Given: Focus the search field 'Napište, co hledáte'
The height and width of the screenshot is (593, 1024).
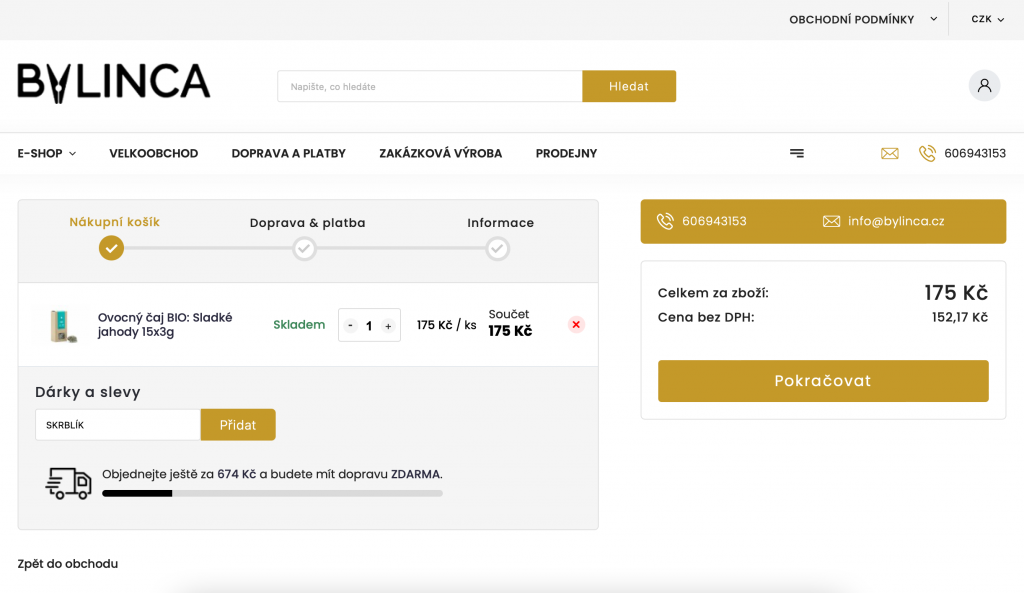Looking at the screenshot, I should coord(430,86).
